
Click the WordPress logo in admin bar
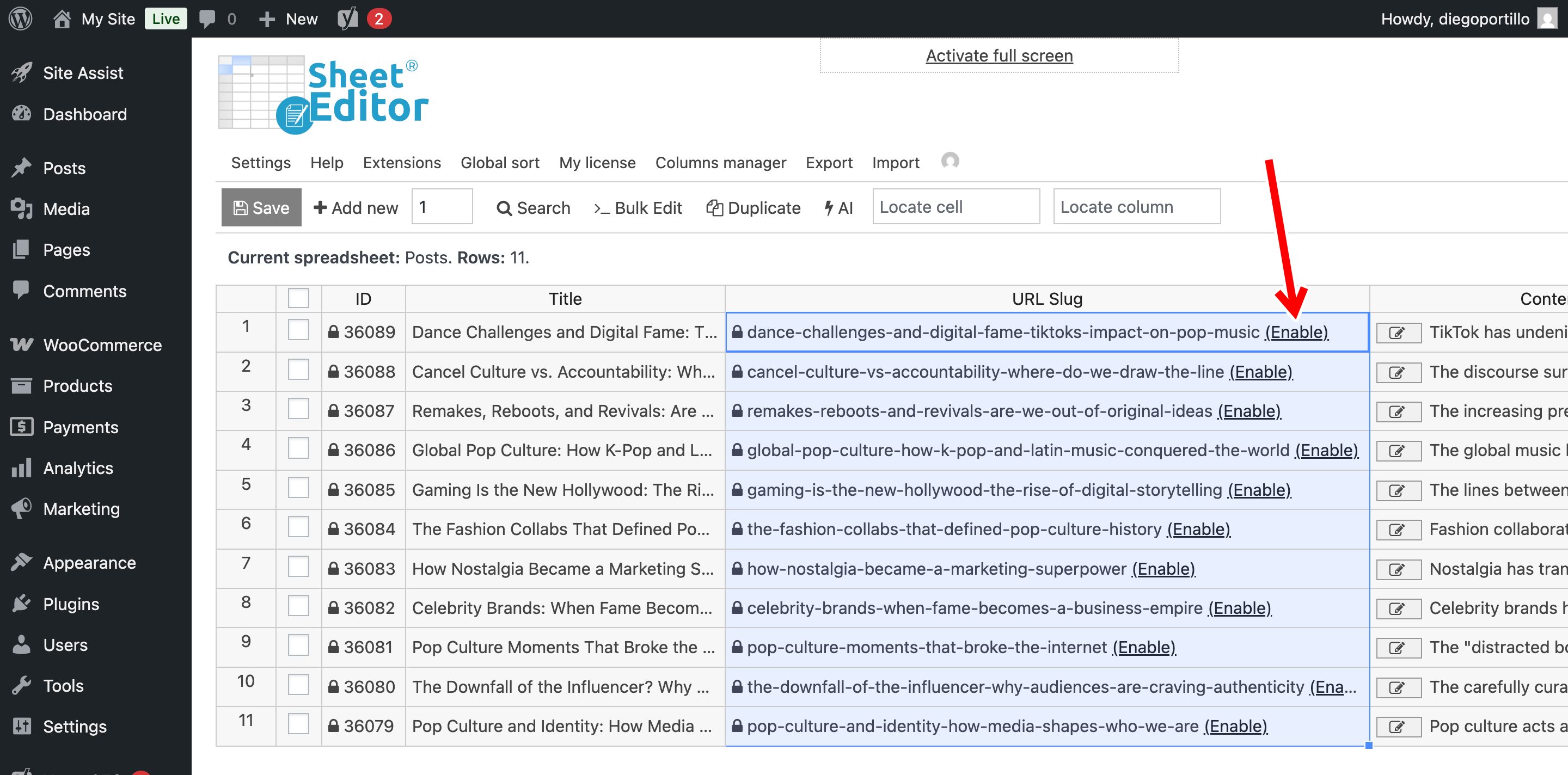20,19
